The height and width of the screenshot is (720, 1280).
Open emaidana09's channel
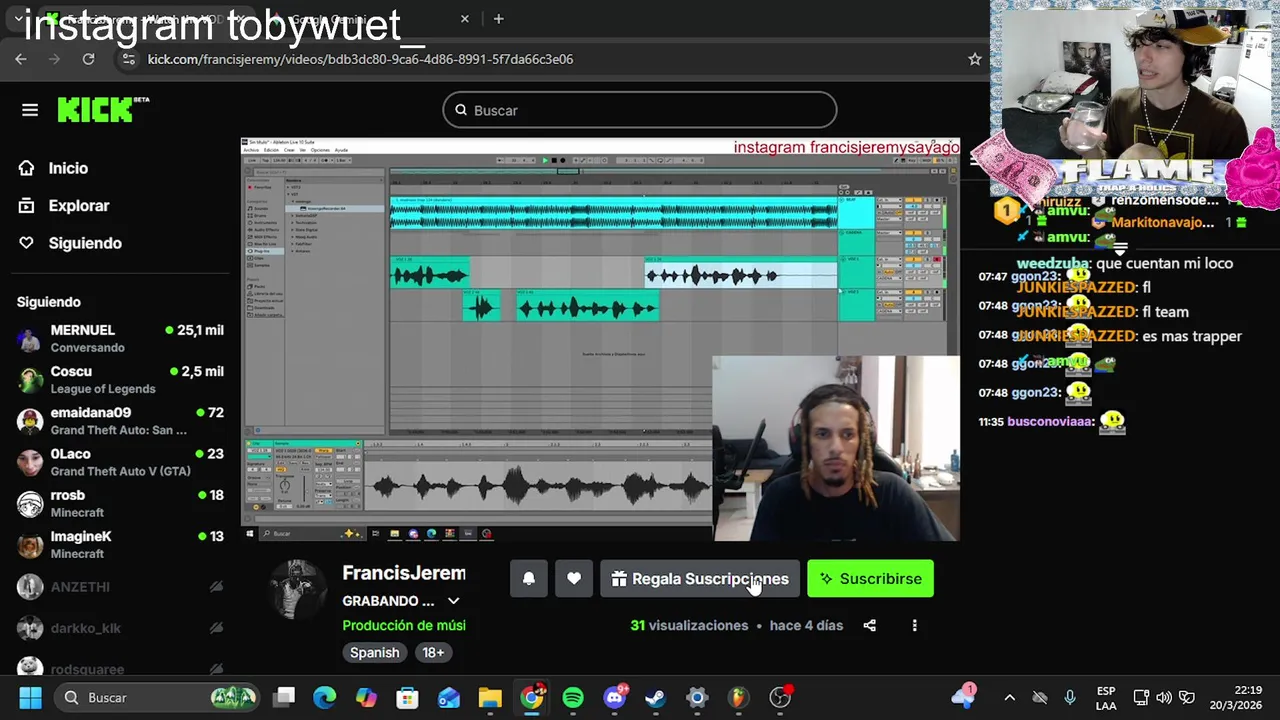coord(120,421)
